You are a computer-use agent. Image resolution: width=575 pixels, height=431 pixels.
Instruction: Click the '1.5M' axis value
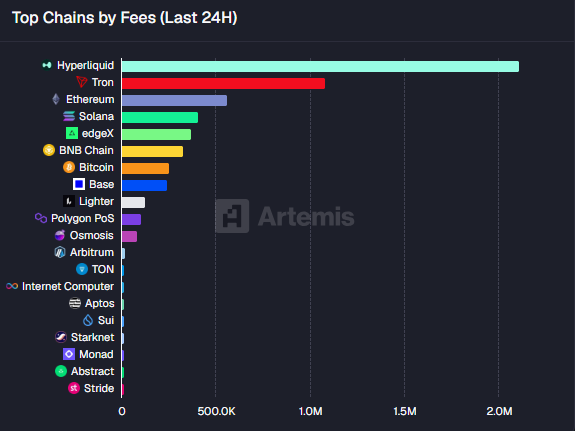tap(405, 411)
